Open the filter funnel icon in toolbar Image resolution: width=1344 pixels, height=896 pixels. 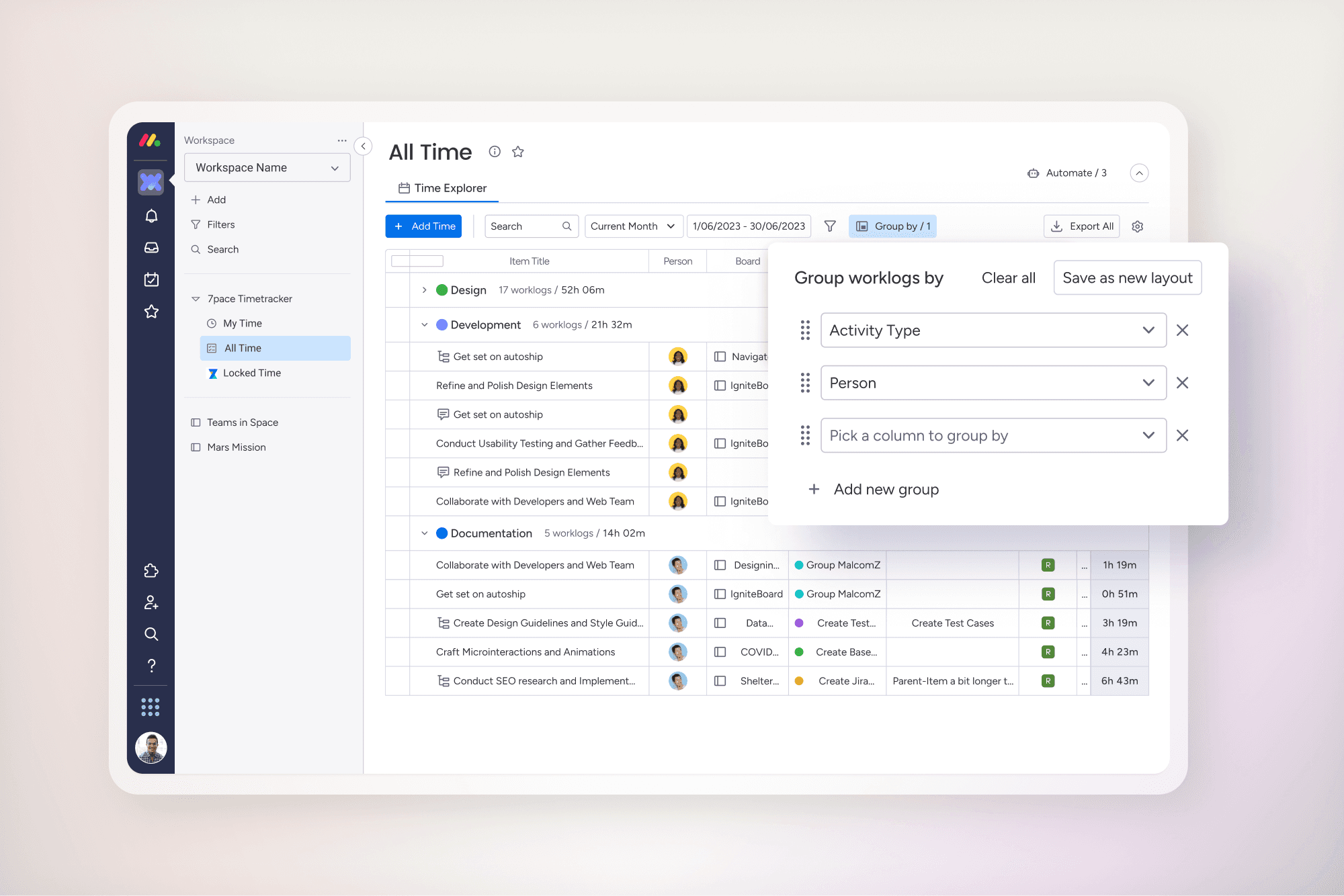coord(830,226)
